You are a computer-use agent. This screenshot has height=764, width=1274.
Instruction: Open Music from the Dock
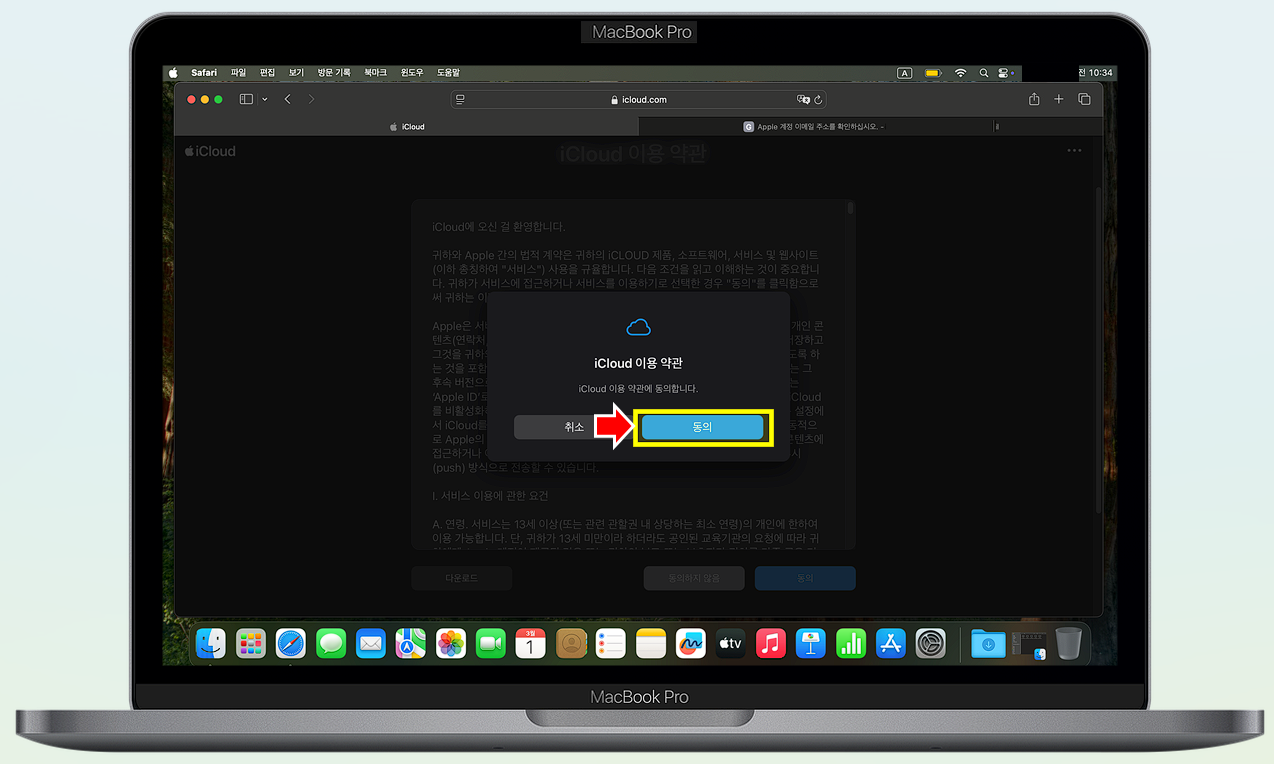tap(771, 643)
